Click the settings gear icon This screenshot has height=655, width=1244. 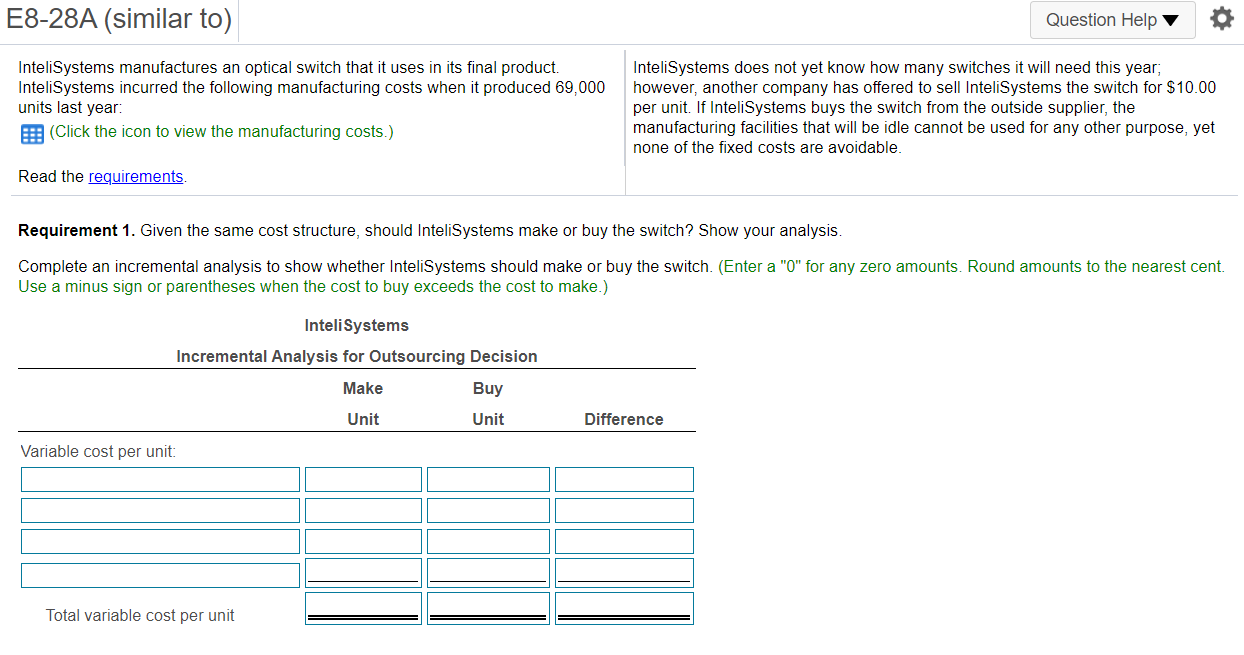point(1222,17)
